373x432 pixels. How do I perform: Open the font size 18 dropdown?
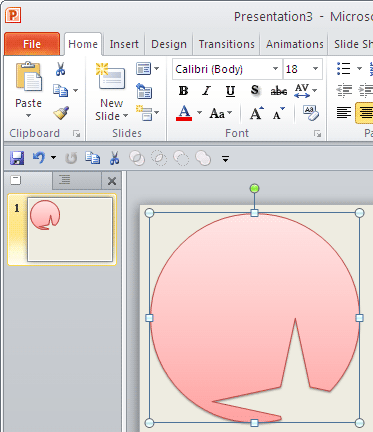(x=315, y=69)
